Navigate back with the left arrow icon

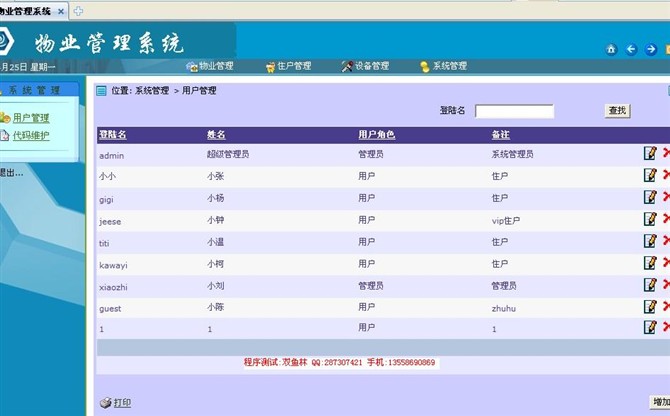click(x=631, y=50)
